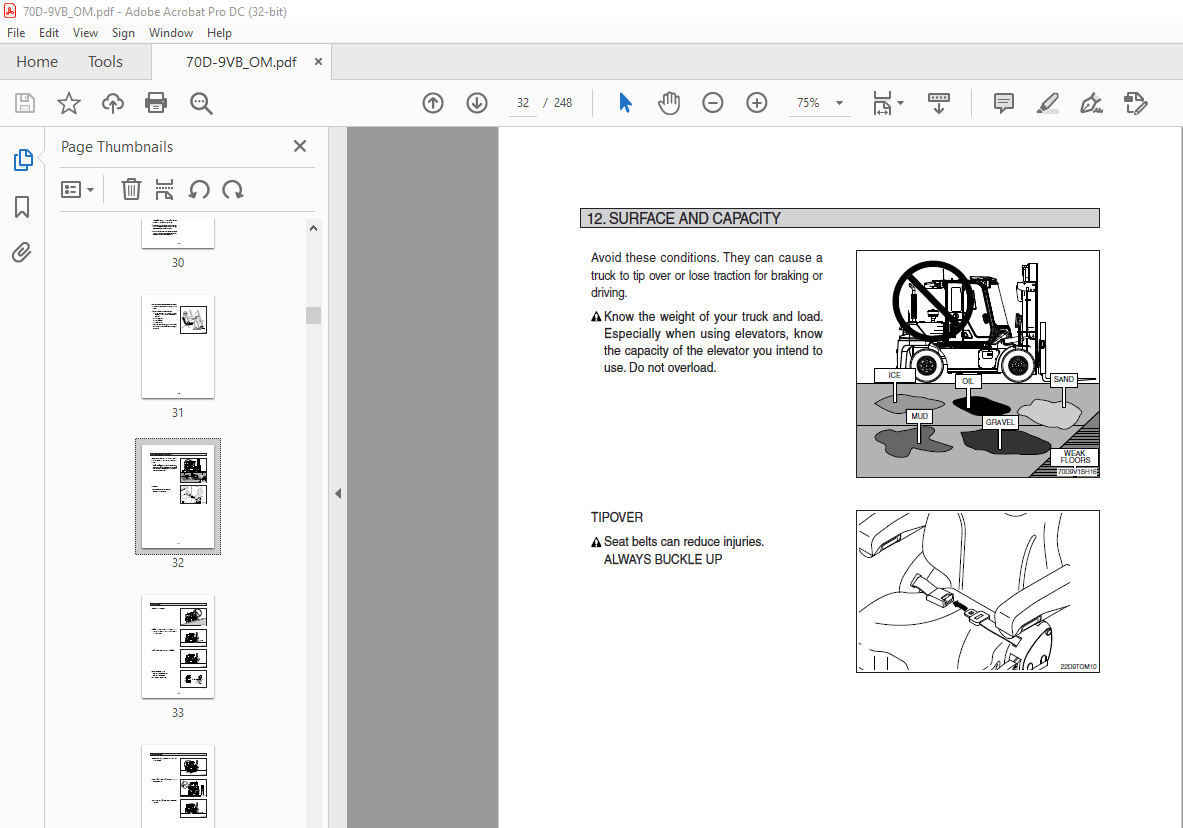Screen dimensions: 1183x828
Task: Click the Print file icon
Action: tap(156, 103)
